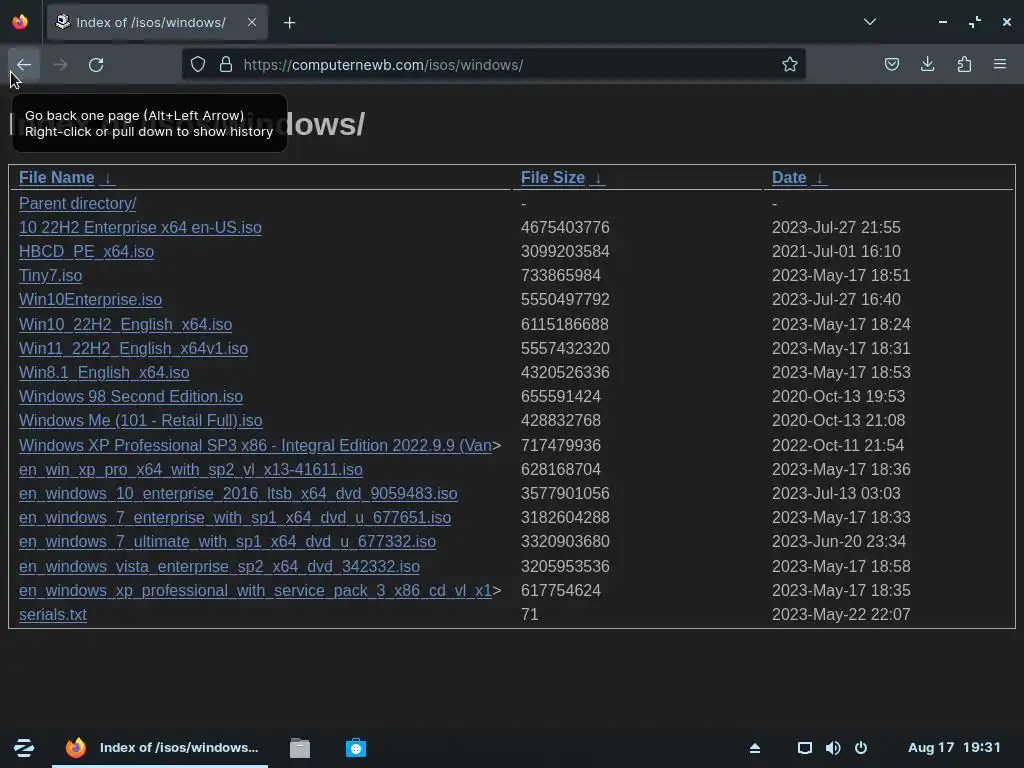Click serials.txt size value 71

tap(530, 615)
